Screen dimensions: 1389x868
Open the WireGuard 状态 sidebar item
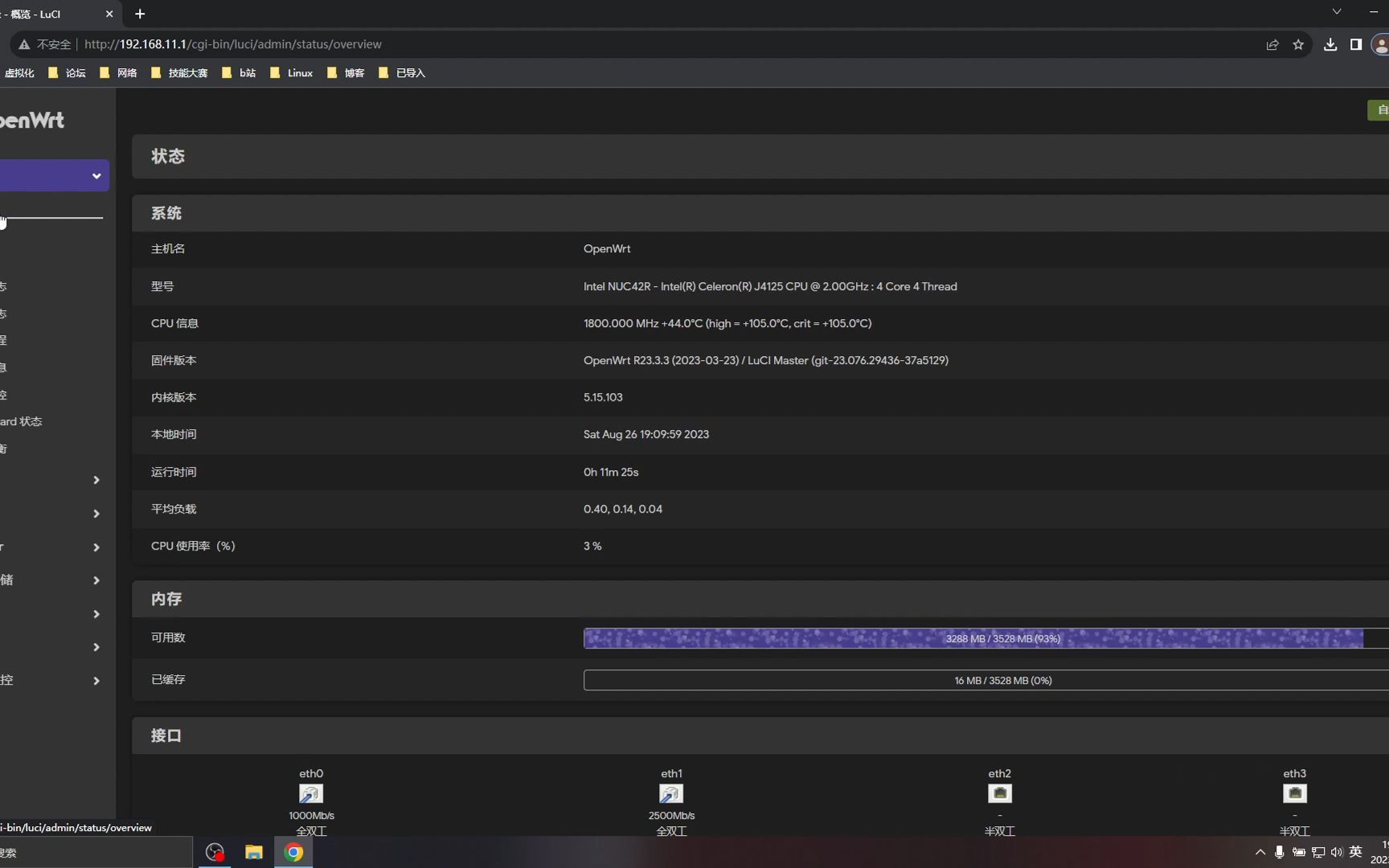(x=21, y=422)
